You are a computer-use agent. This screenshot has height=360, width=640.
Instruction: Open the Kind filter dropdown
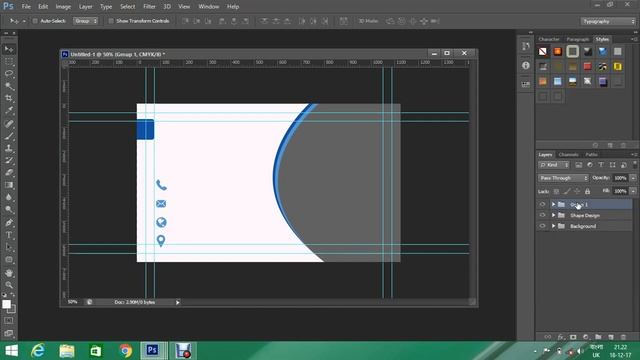[x=554, y=165]
